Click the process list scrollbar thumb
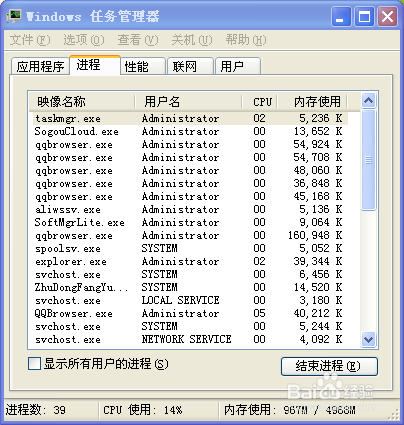The width and height of the screenshot is (404, 425). click(x=369, y=160)
